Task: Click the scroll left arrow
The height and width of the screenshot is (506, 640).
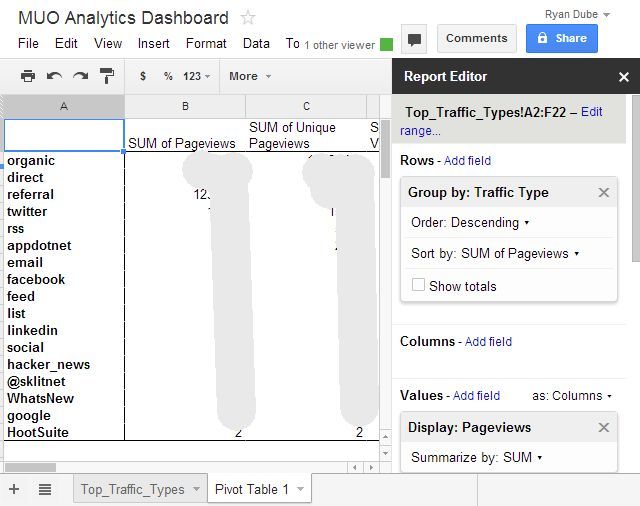Action: coord(355,467)
